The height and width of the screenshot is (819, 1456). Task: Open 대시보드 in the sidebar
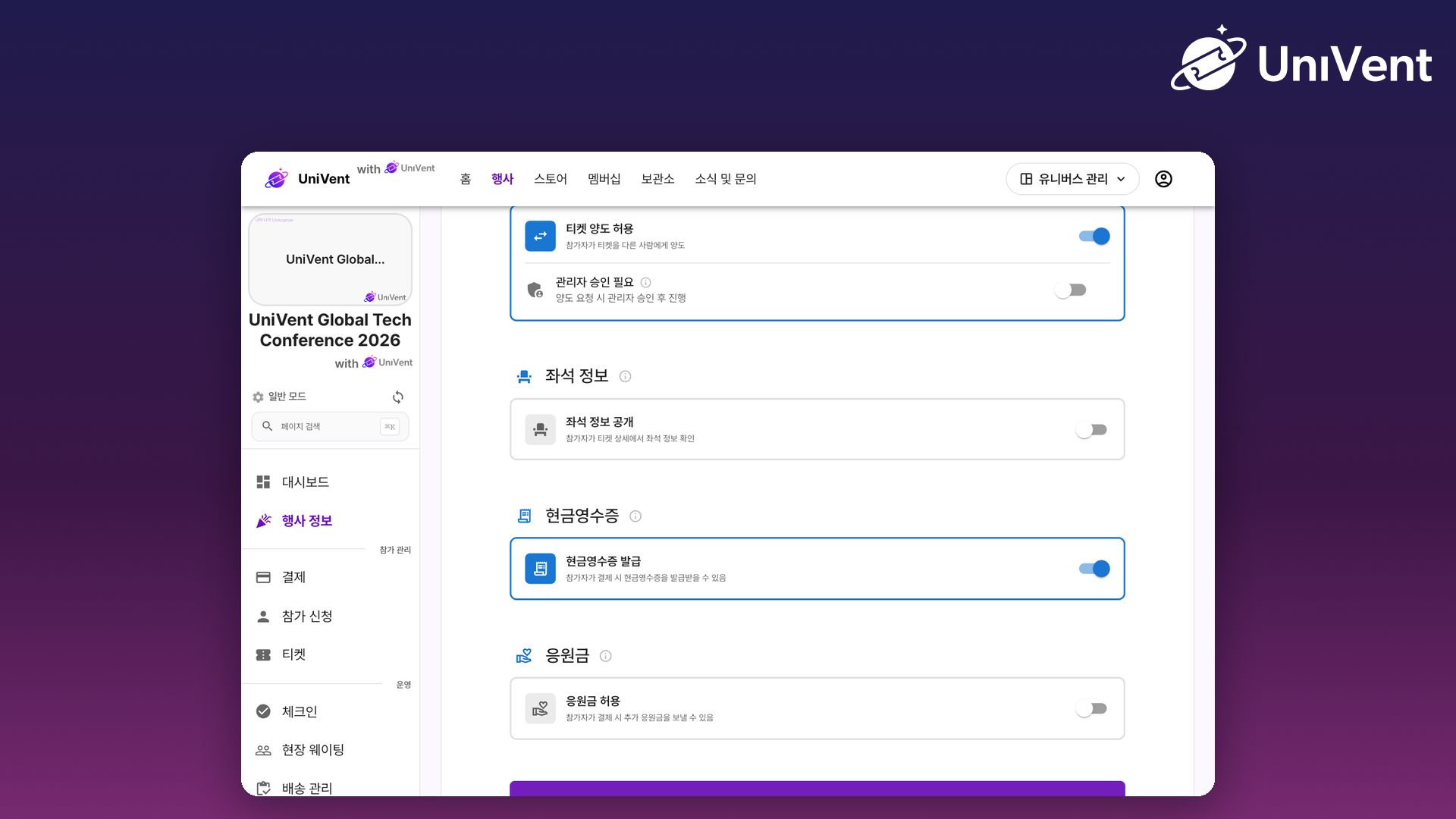point(330,482)
